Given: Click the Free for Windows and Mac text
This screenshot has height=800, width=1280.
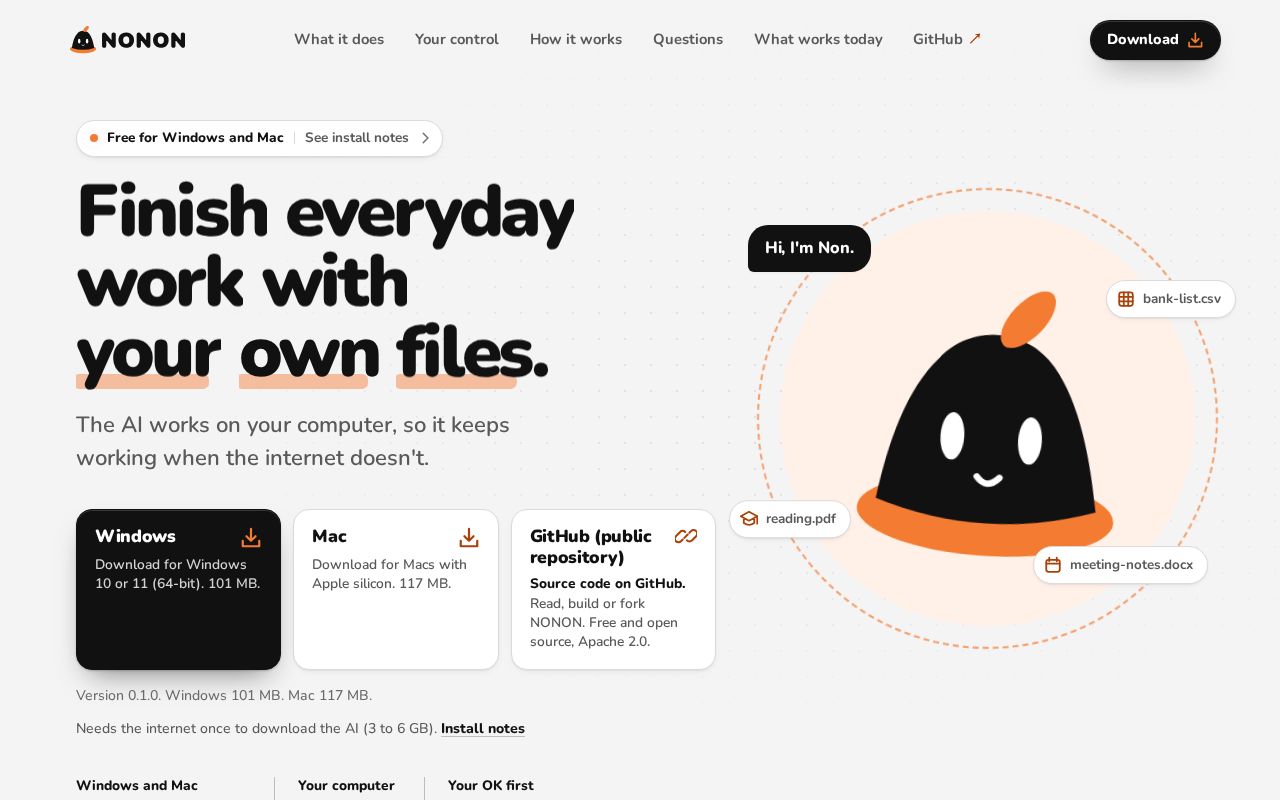Looking at the screenshot, I should tap(195, 138).
